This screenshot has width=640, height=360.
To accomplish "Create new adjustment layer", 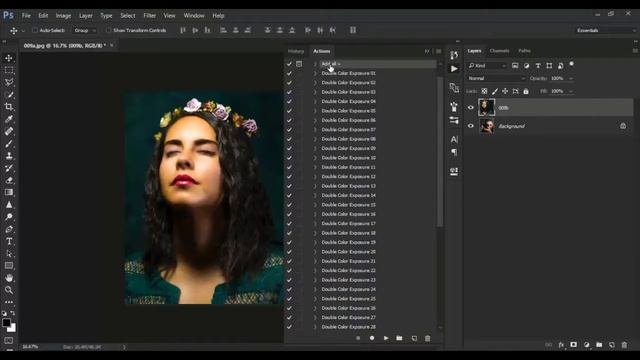I will click(x=587, y=345).
